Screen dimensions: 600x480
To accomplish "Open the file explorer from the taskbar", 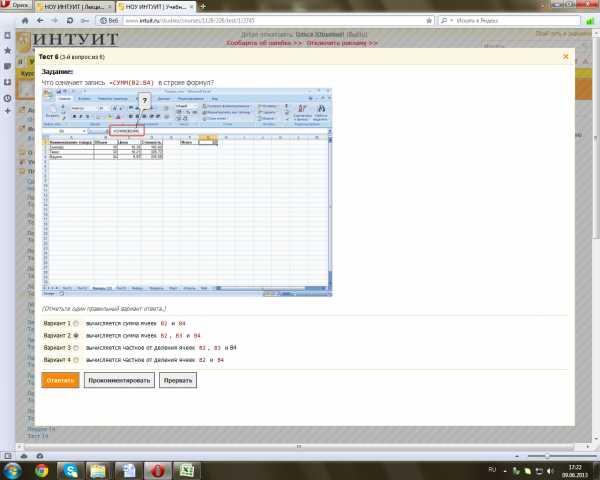I will click(x=98, y=471).
